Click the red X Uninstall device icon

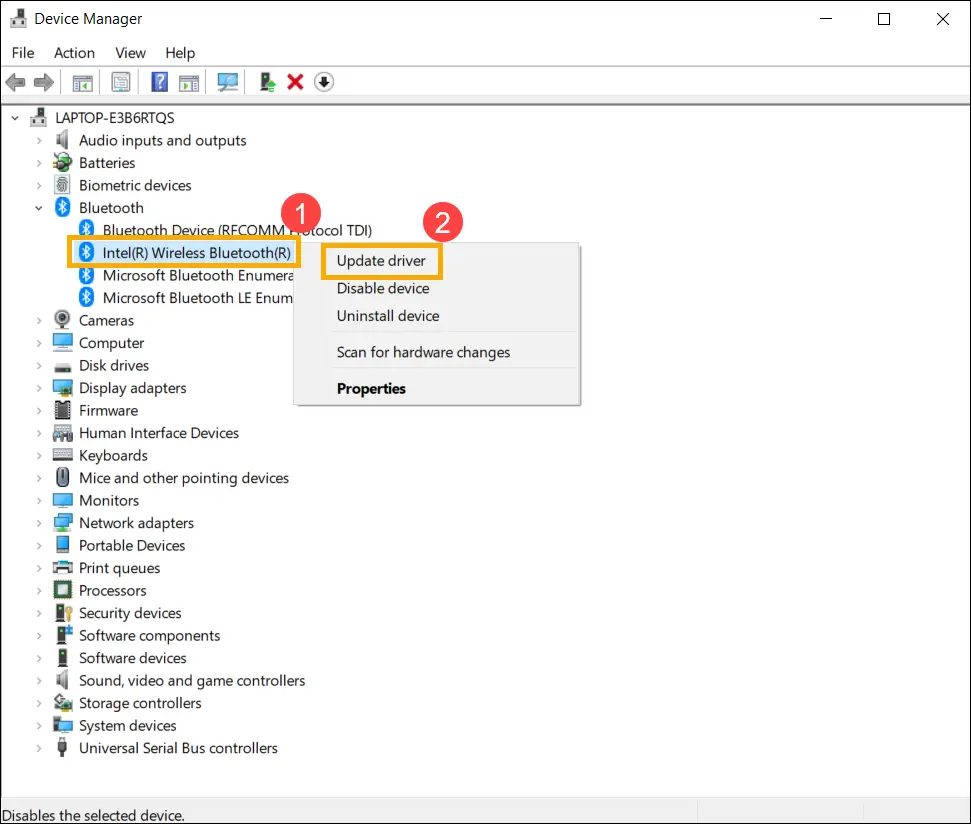(x=295, y=82)
